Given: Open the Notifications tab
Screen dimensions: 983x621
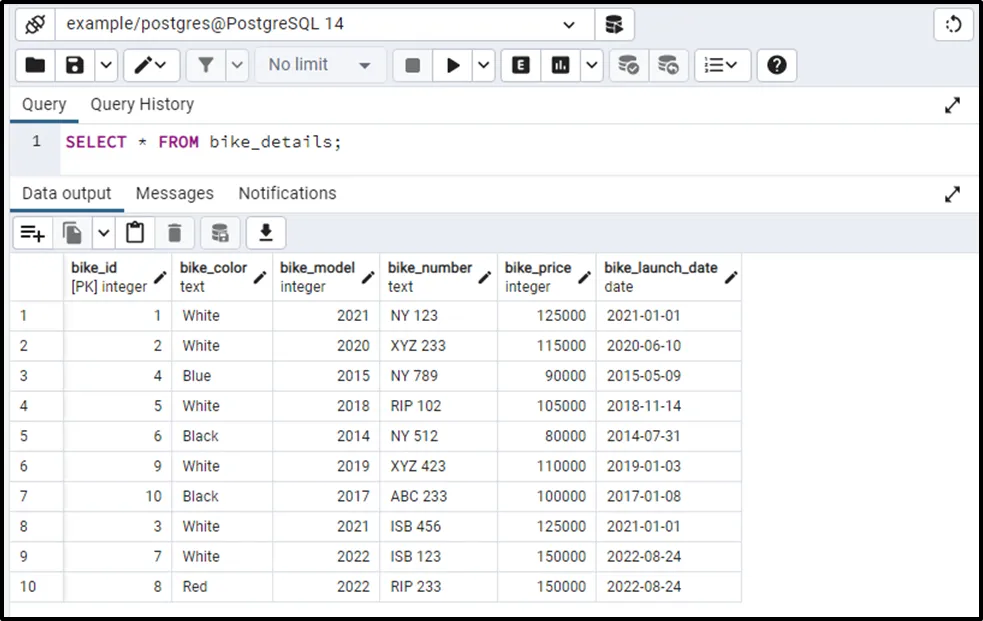Looking at the screenshot, I should 287,193.
